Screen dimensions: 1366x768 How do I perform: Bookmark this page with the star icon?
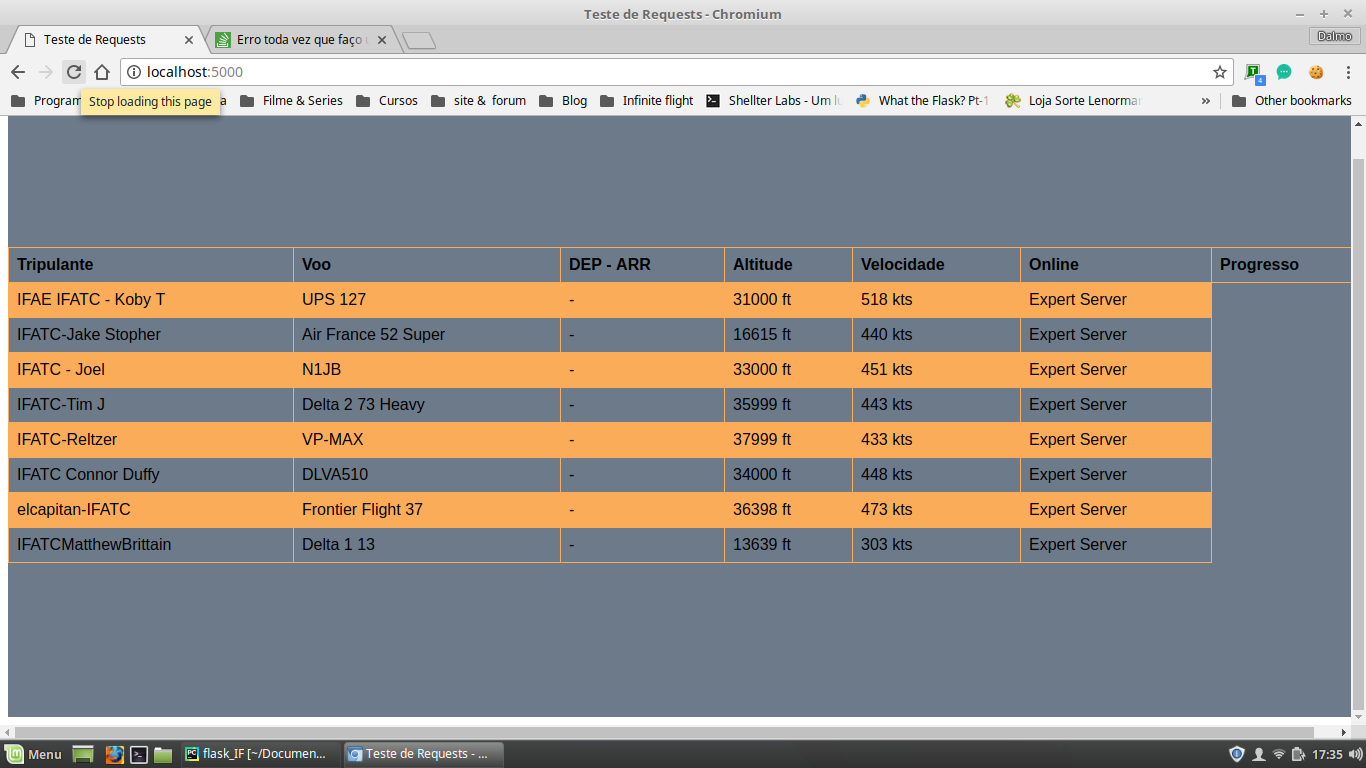tap(1220, 72)
